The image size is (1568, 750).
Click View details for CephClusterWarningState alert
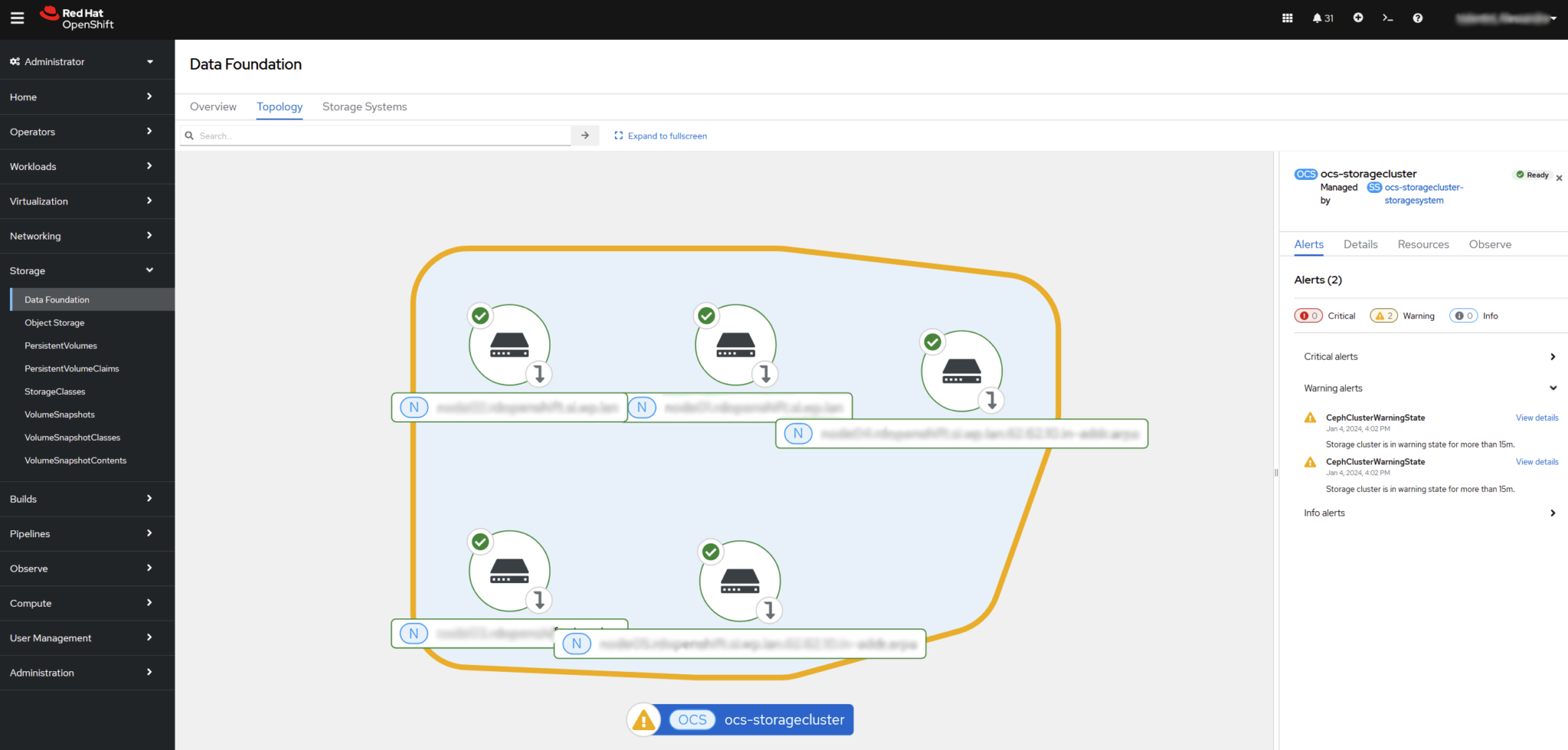tap(1537, 417)
